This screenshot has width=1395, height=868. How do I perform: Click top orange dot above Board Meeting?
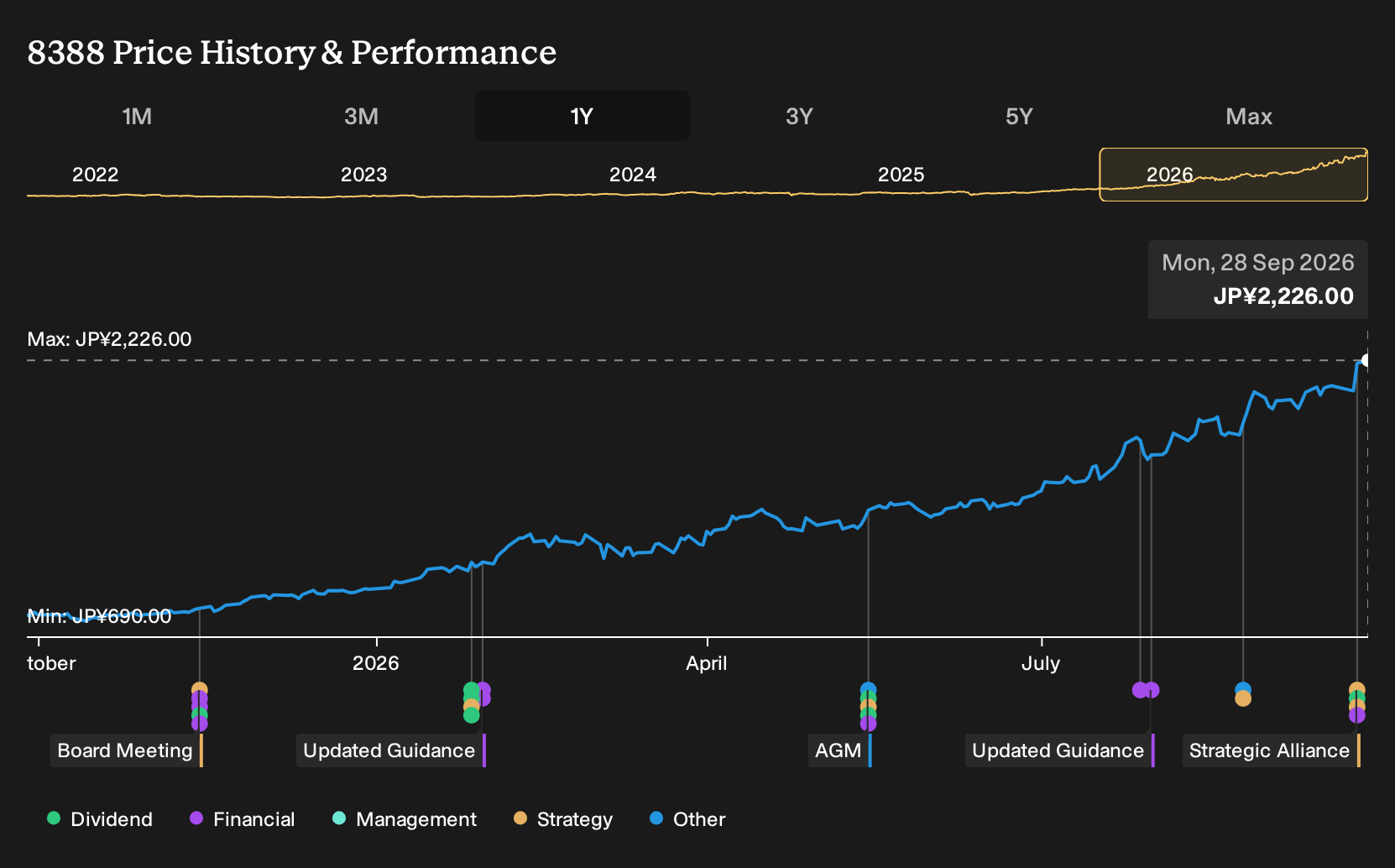(199, 690)
